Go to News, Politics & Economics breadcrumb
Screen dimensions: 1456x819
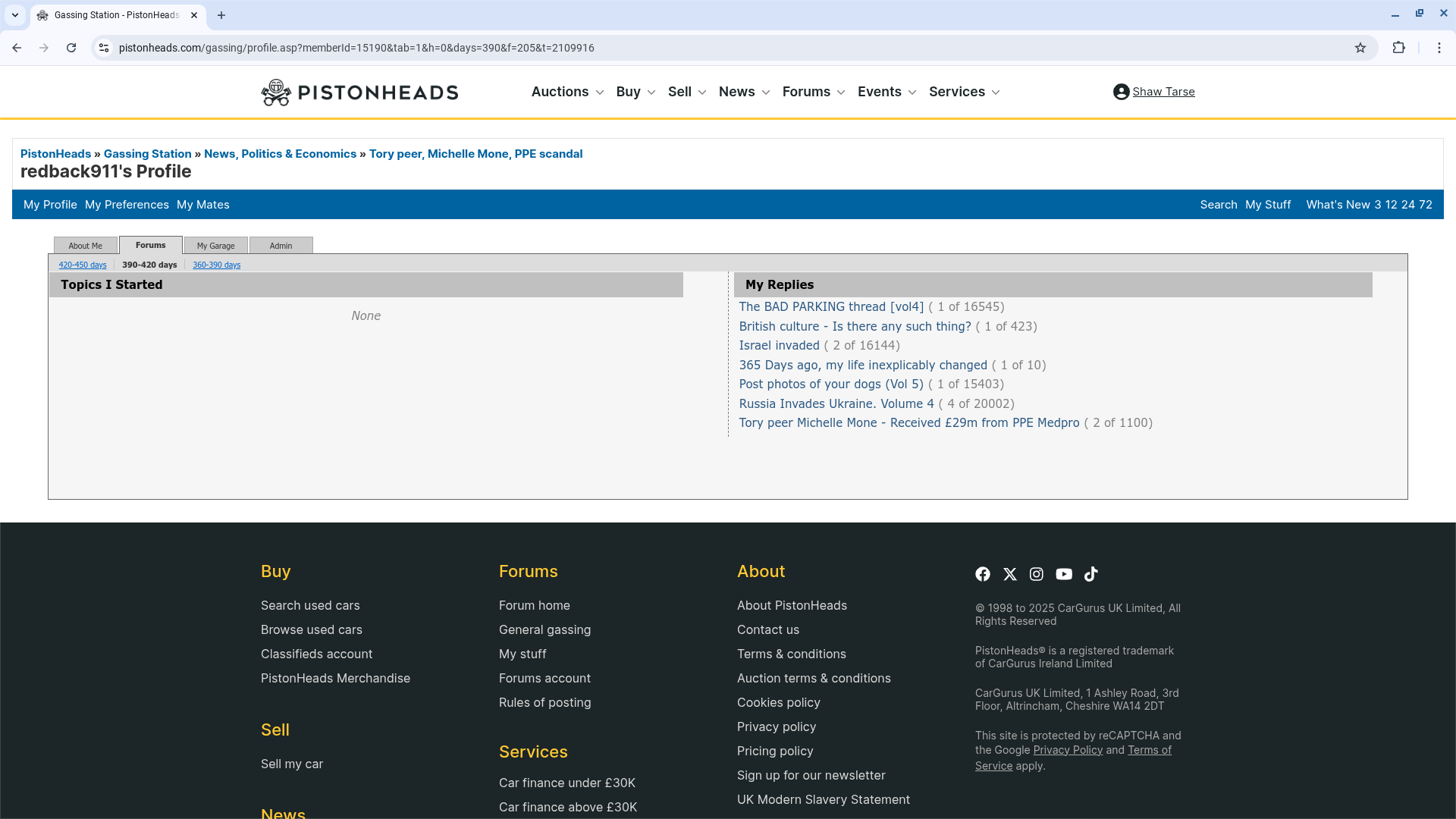pos(280,154)
